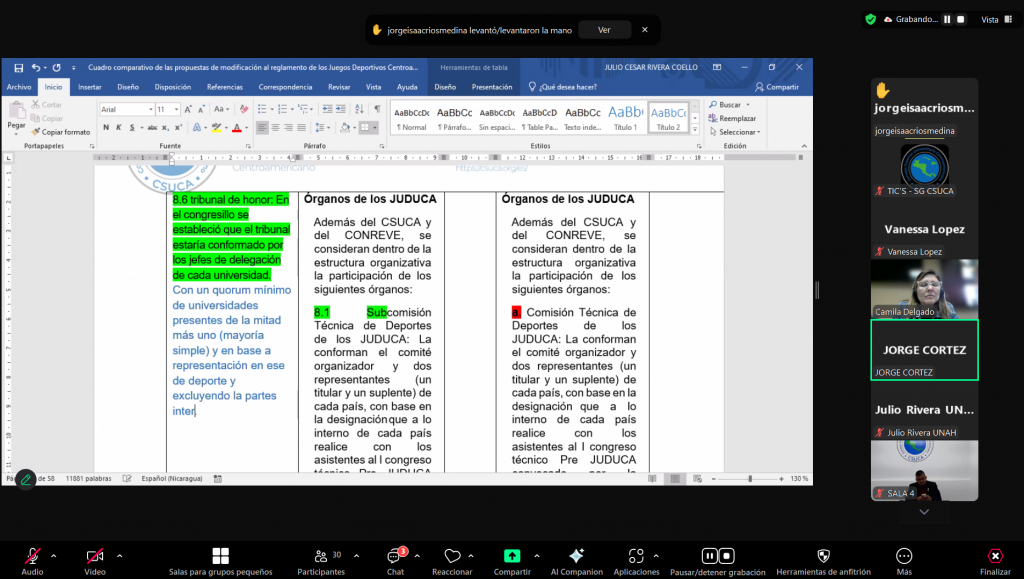This screenshot has height=579, width=1024.
Task: Open Salas para grupos pequeños
Action: 220,557
